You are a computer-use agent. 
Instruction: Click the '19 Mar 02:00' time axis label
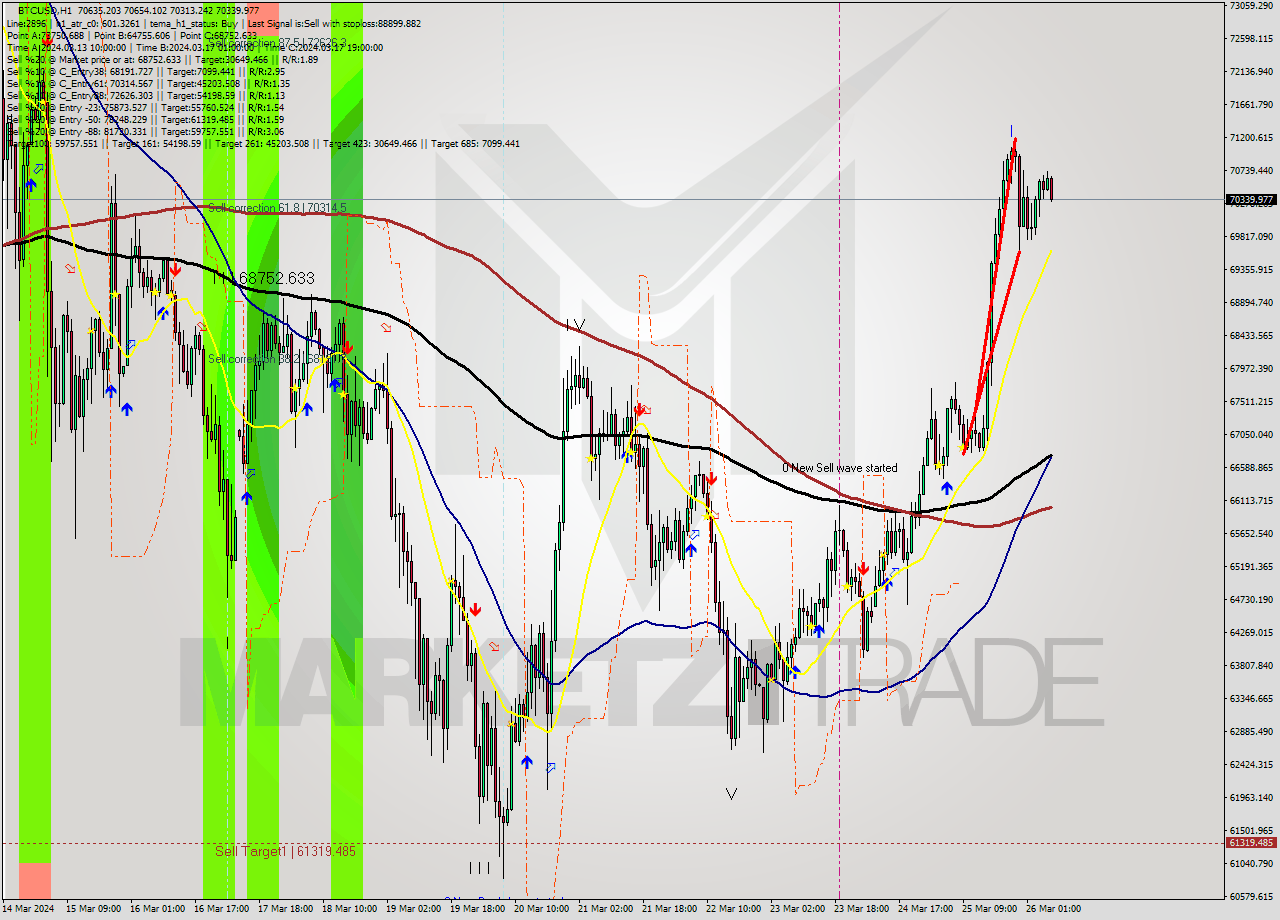click(413, 909)
